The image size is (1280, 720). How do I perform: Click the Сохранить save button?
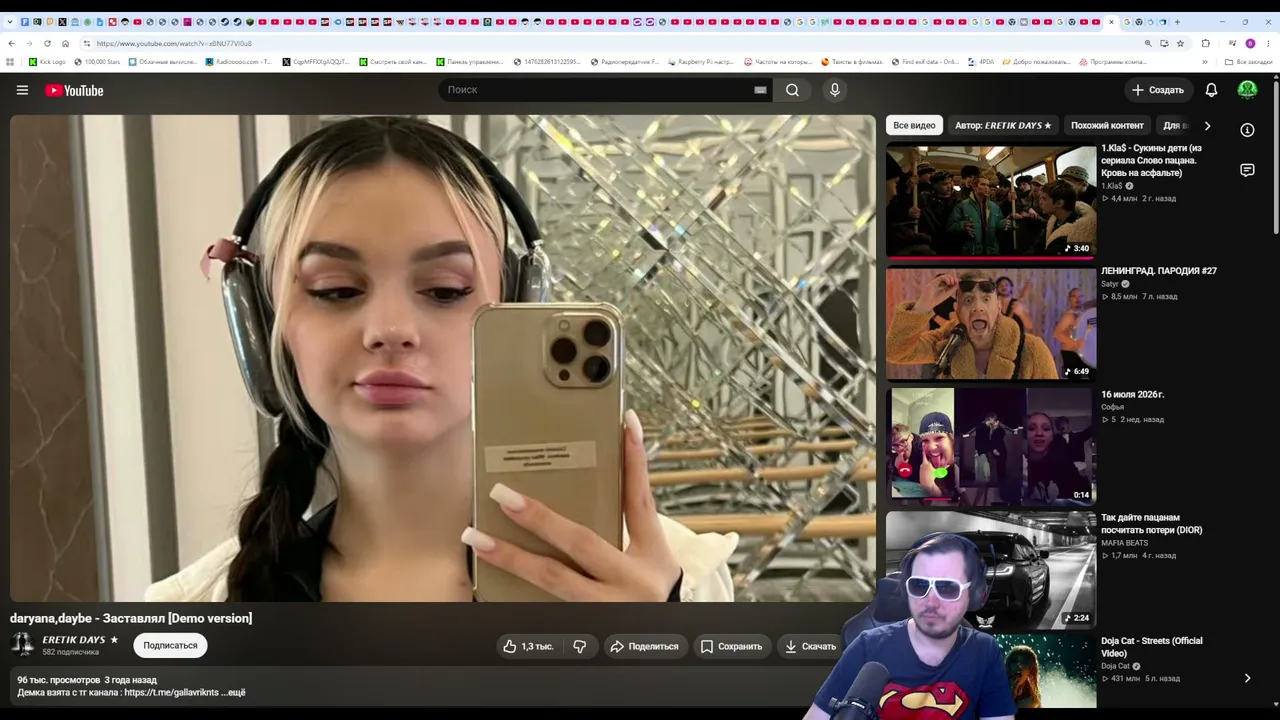731,646
